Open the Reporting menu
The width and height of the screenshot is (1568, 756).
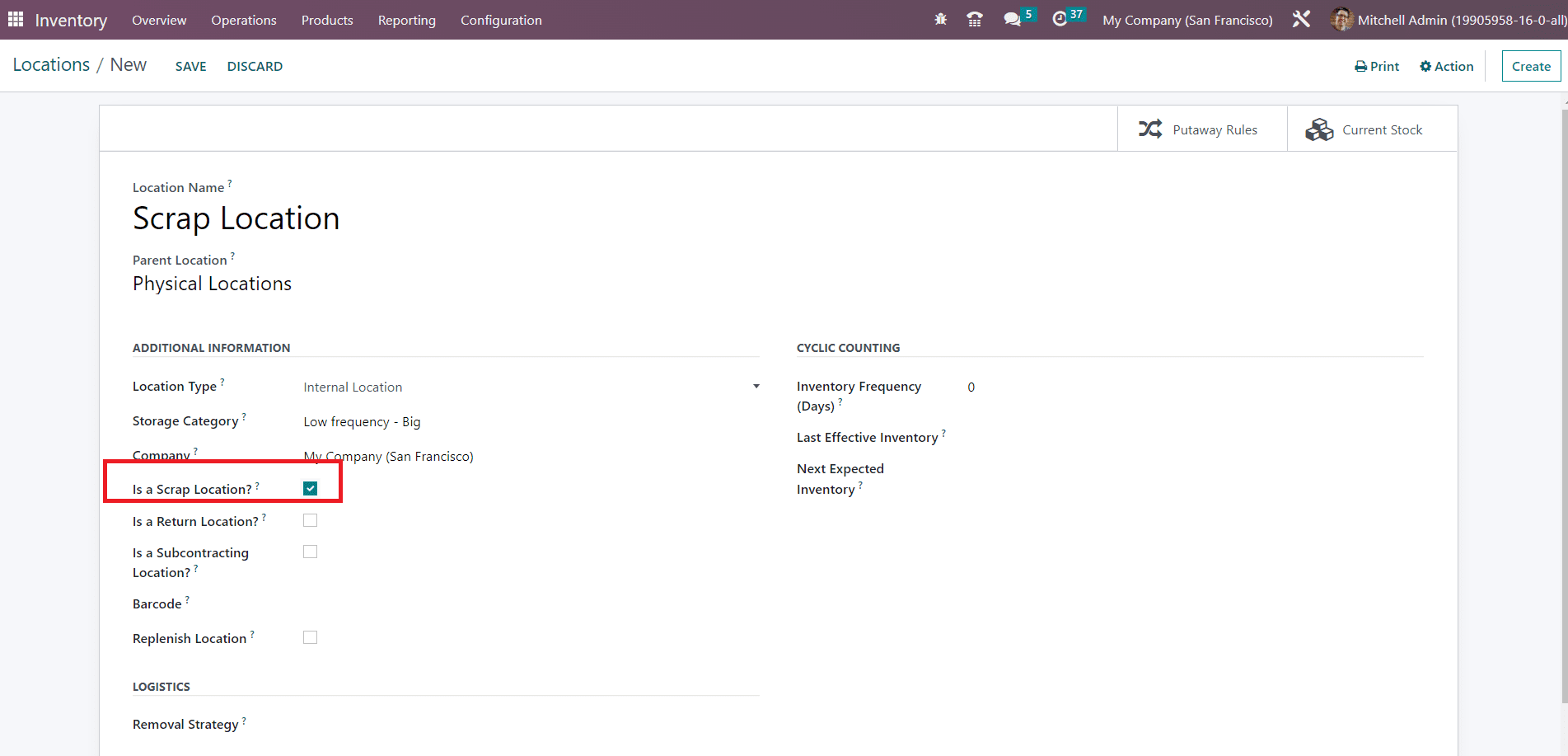pyautogui.click(x=406, y=20)
